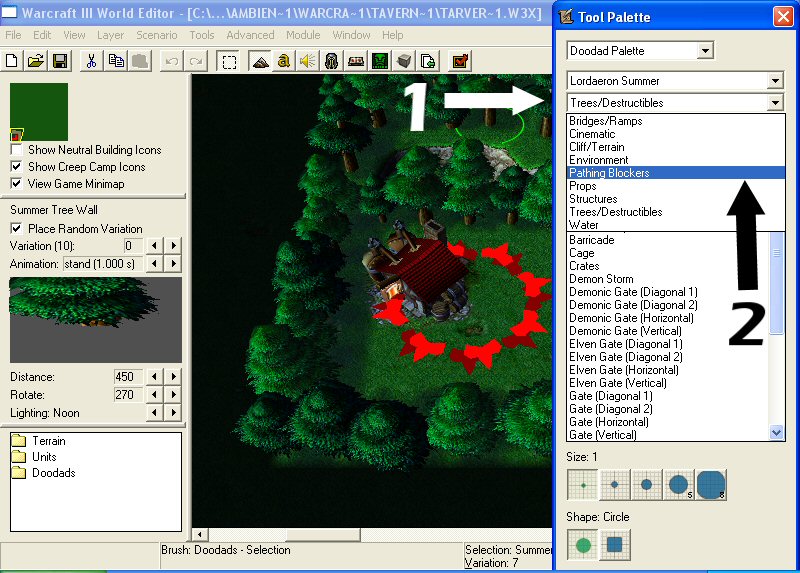Image resolution: width=800 pixels, height=573 pixels.
Task: Open the Doodads folder in tree
Action: point(54,473)
